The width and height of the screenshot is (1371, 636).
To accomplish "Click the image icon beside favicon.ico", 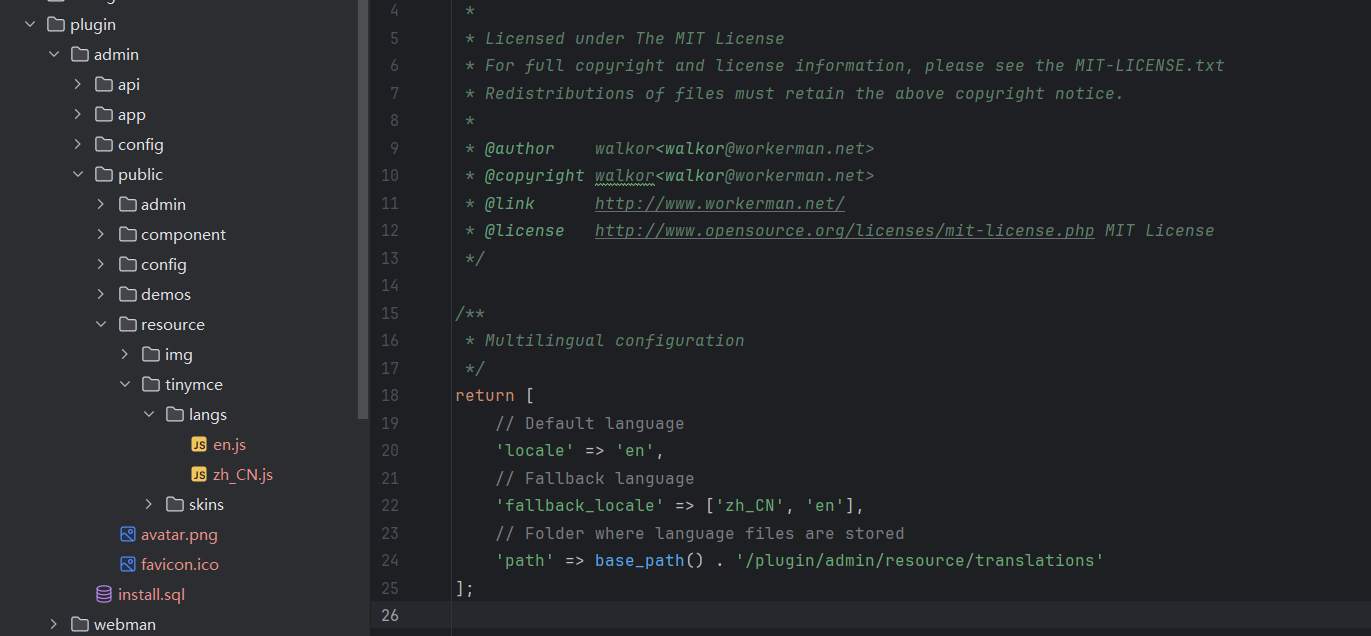I will [127, 564].
